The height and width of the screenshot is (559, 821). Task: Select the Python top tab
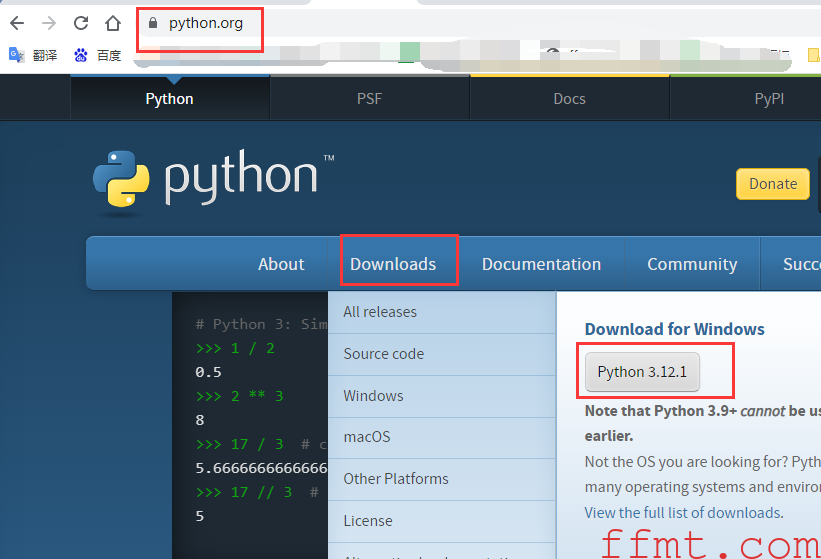[x=170, y=98]
